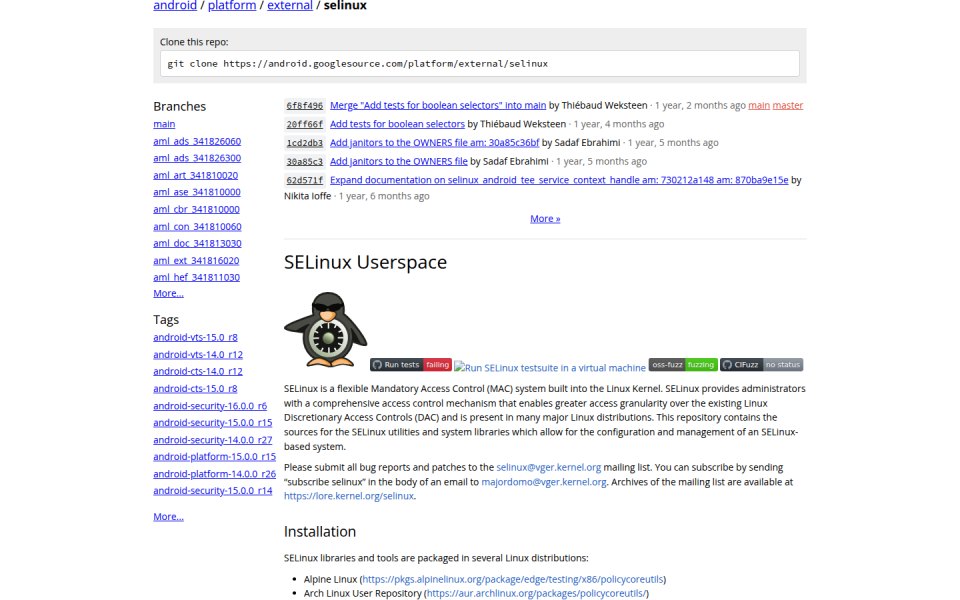Expand More... under the Tags list
The width and height of the screenshot is (960, 600).
coord(168,517)
